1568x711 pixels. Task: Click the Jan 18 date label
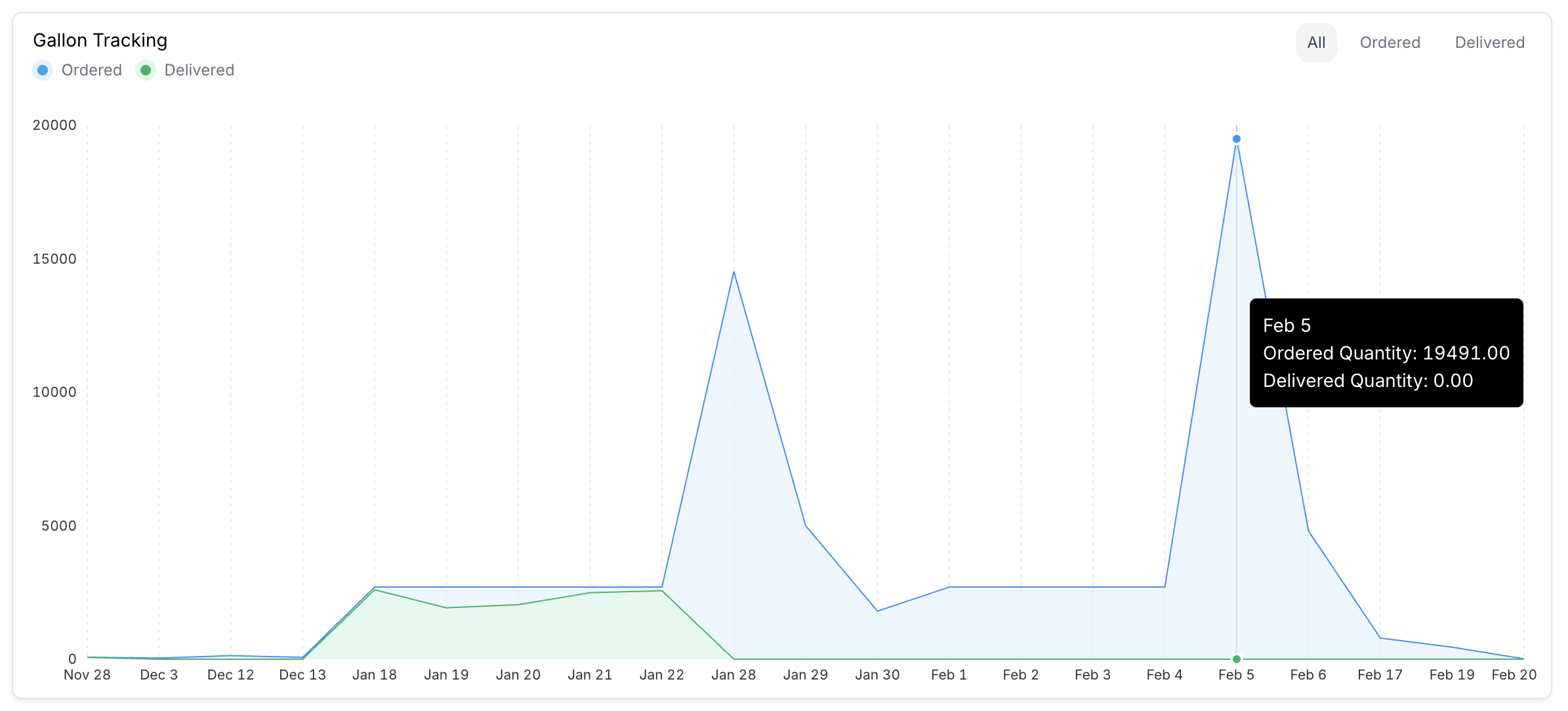point(375,674)
